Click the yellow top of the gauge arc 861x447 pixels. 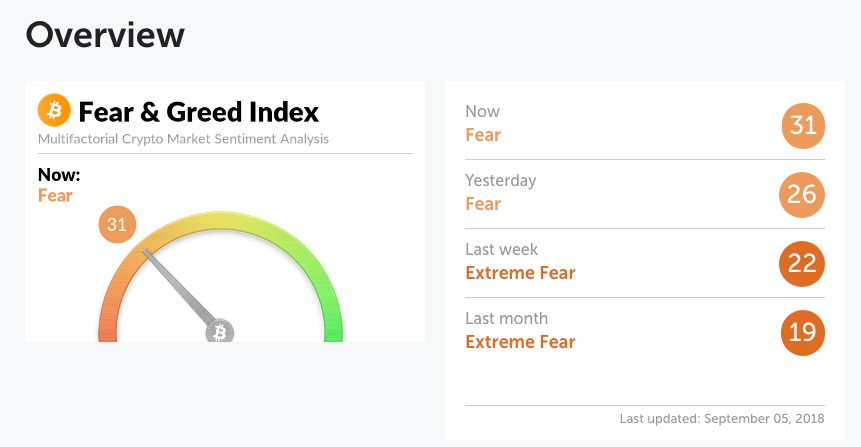(220, 221)
